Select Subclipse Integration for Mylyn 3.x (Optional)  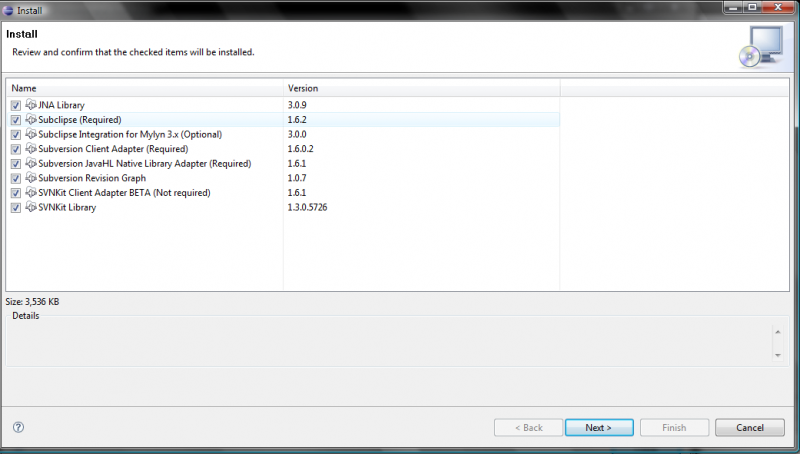tap(130, 135)
